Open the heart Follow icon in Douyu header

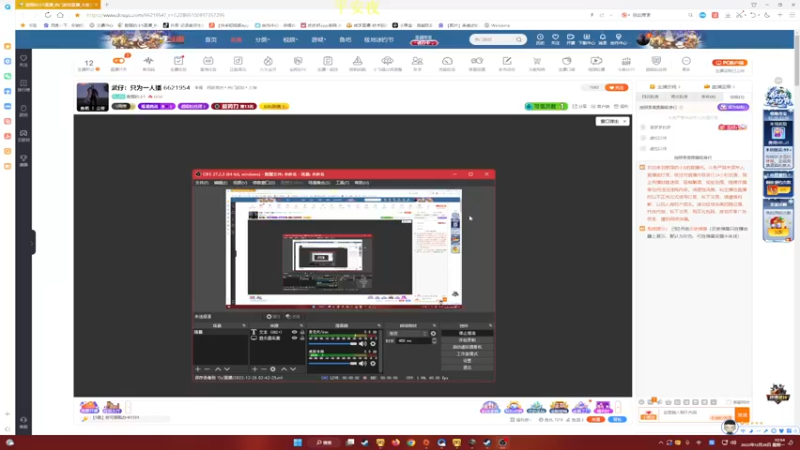pyautogui.click(x=555, y=38)
